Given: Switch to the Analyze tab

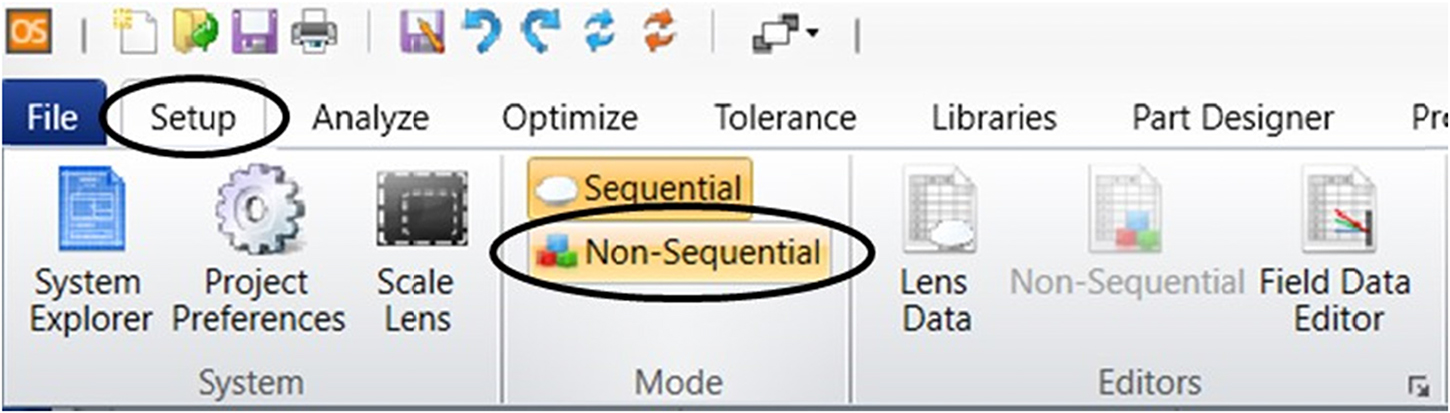Looking at the screenshot, I should click(370, 118).
